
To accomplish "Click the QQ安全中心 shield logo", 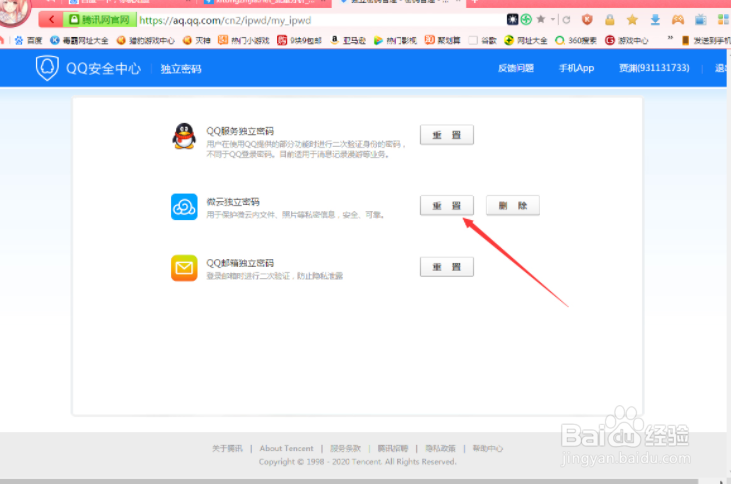I will tap(47, 68).
